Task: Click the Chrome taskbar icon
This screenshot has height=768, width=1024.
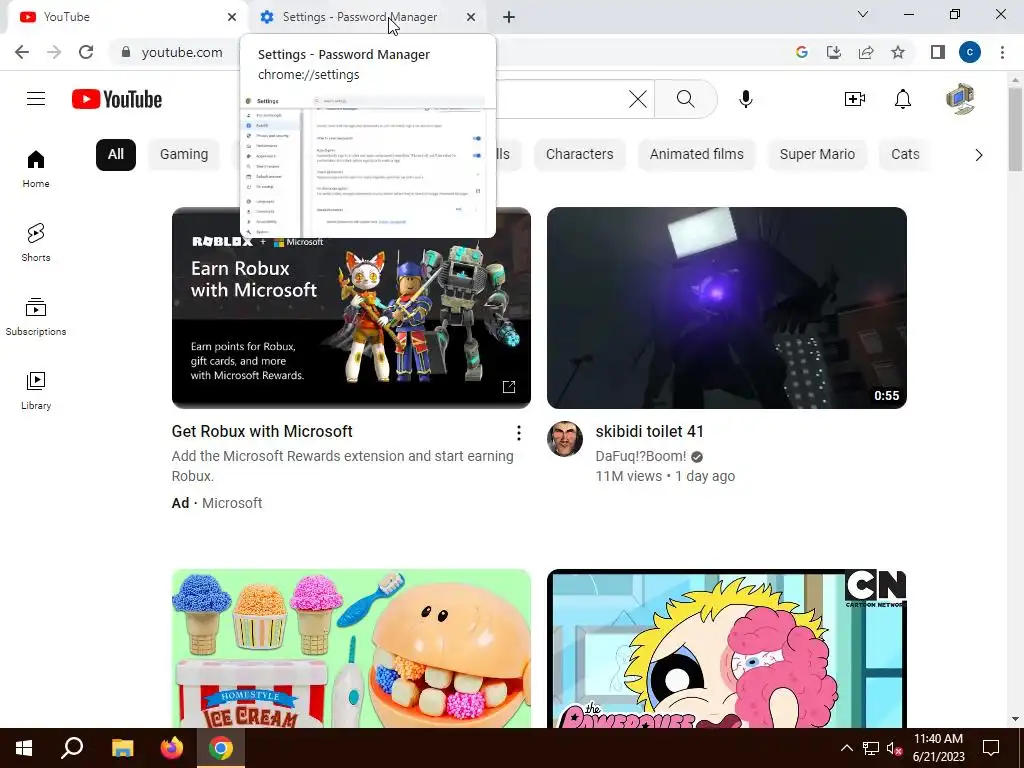Action: pos(221,748)
